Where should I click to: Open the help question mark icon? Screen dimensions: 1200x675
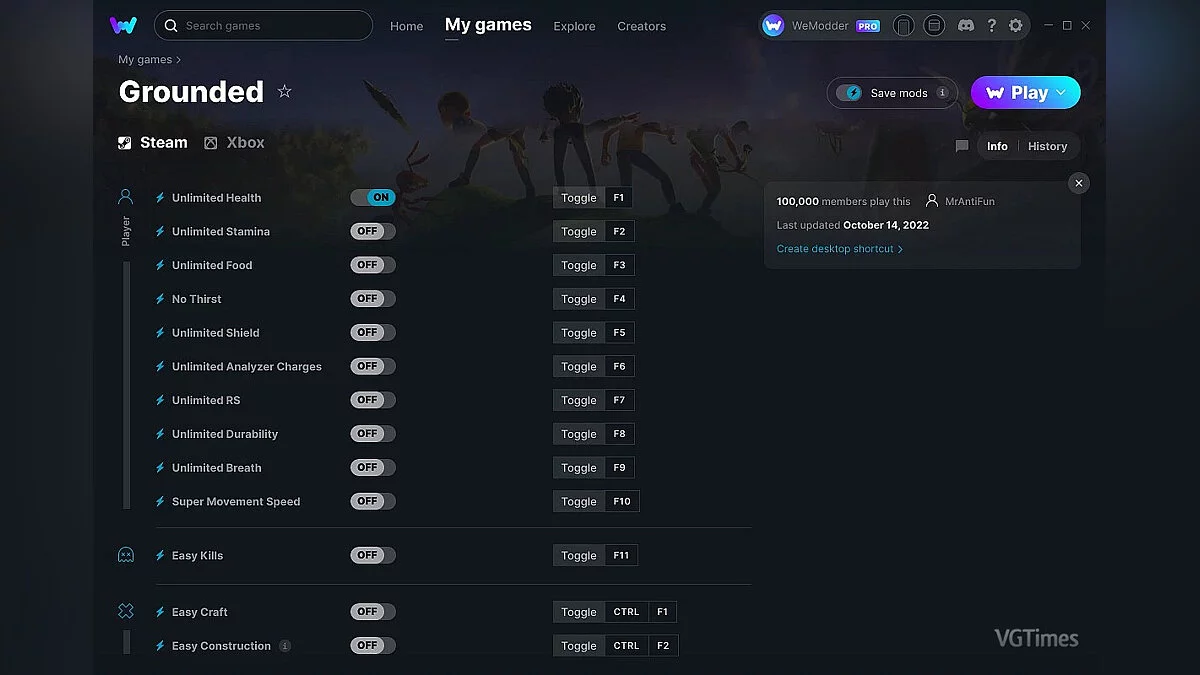[x=991, y=25]
